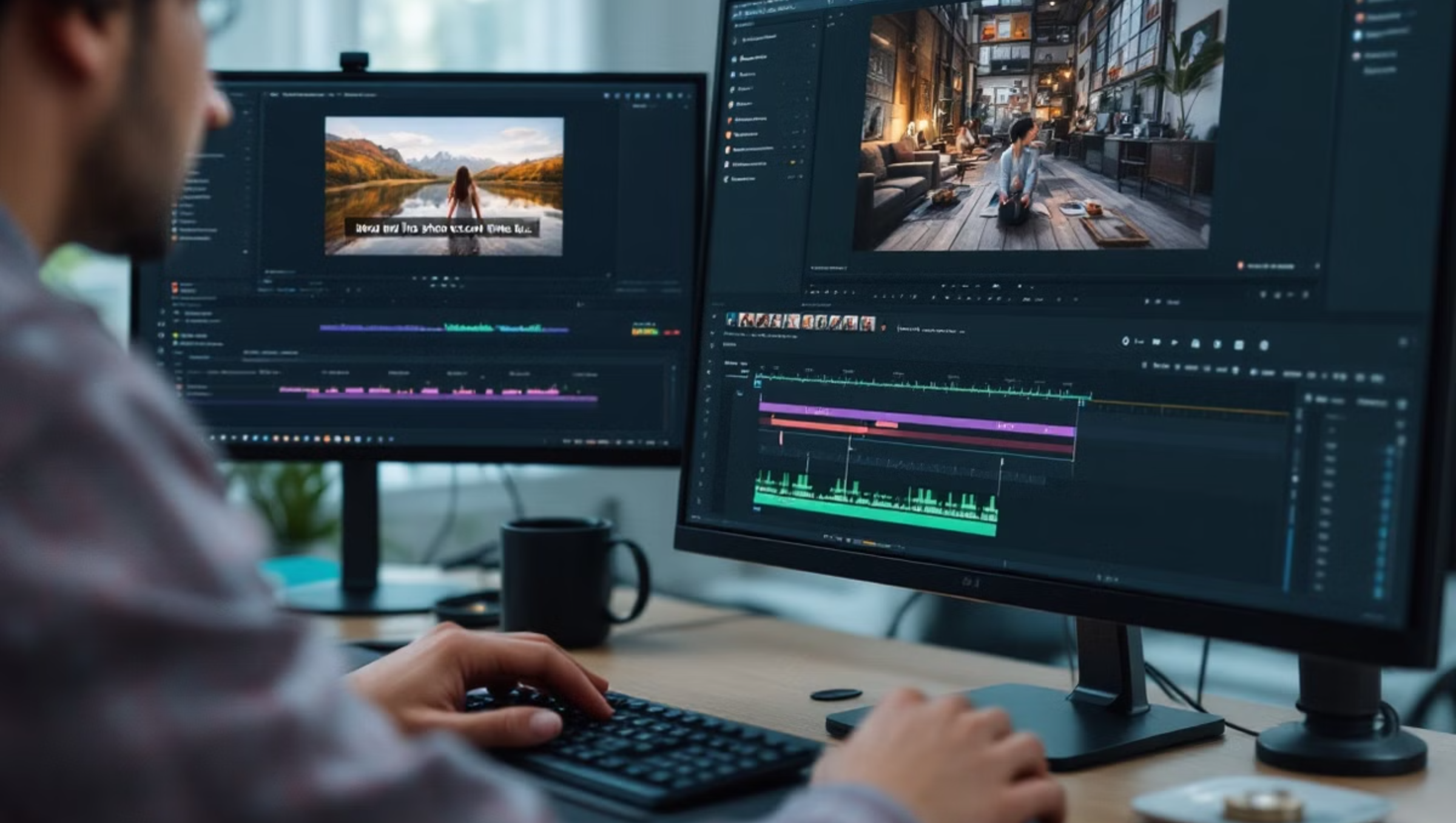Select the dark red clip on right monitor timeline
The image size is (1456, 823).
tap(971, 442)
